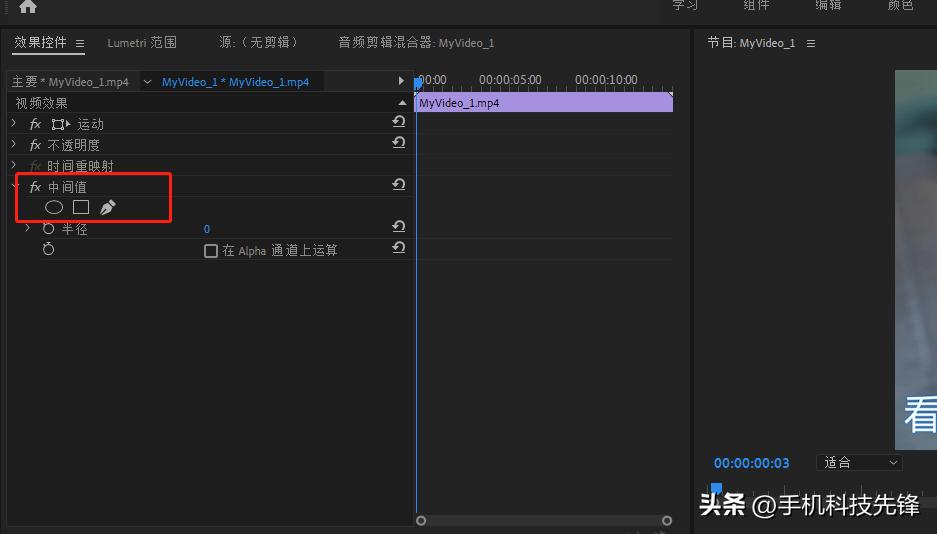Reset the 半径 (Radius) parameter

398,227
